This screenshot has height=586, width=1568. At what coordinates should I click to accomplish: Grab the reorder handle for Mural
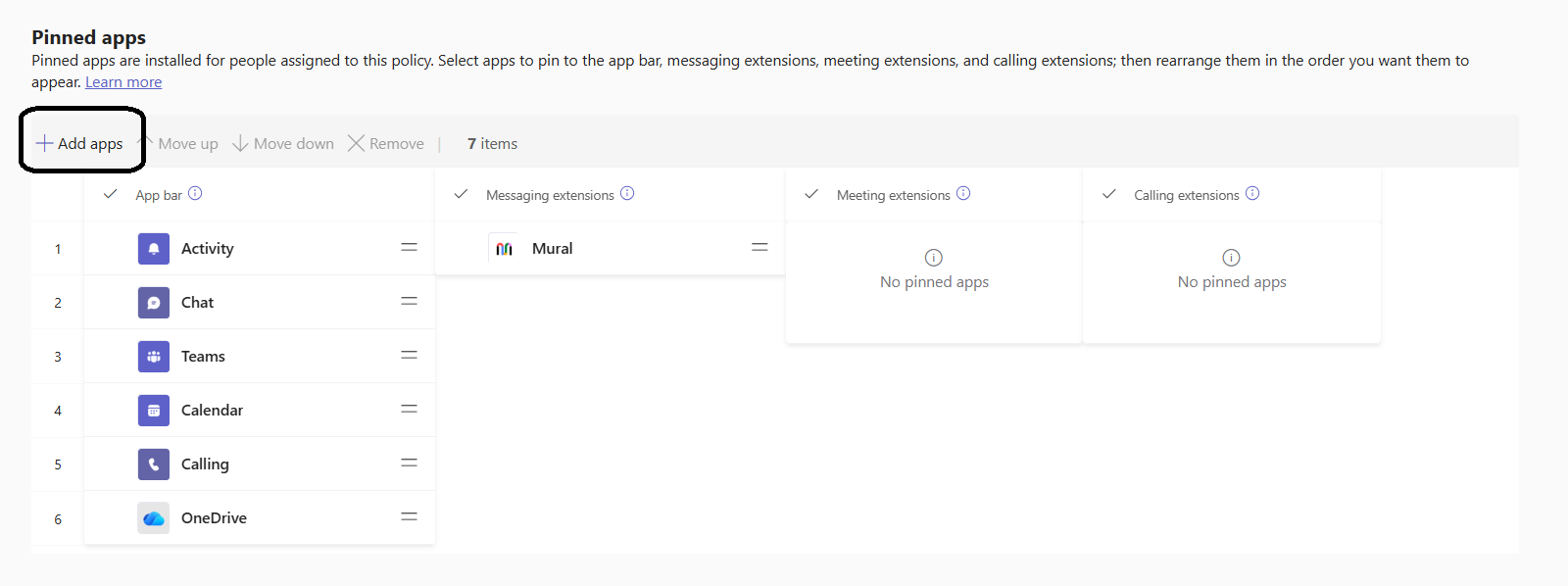point(759,247)
